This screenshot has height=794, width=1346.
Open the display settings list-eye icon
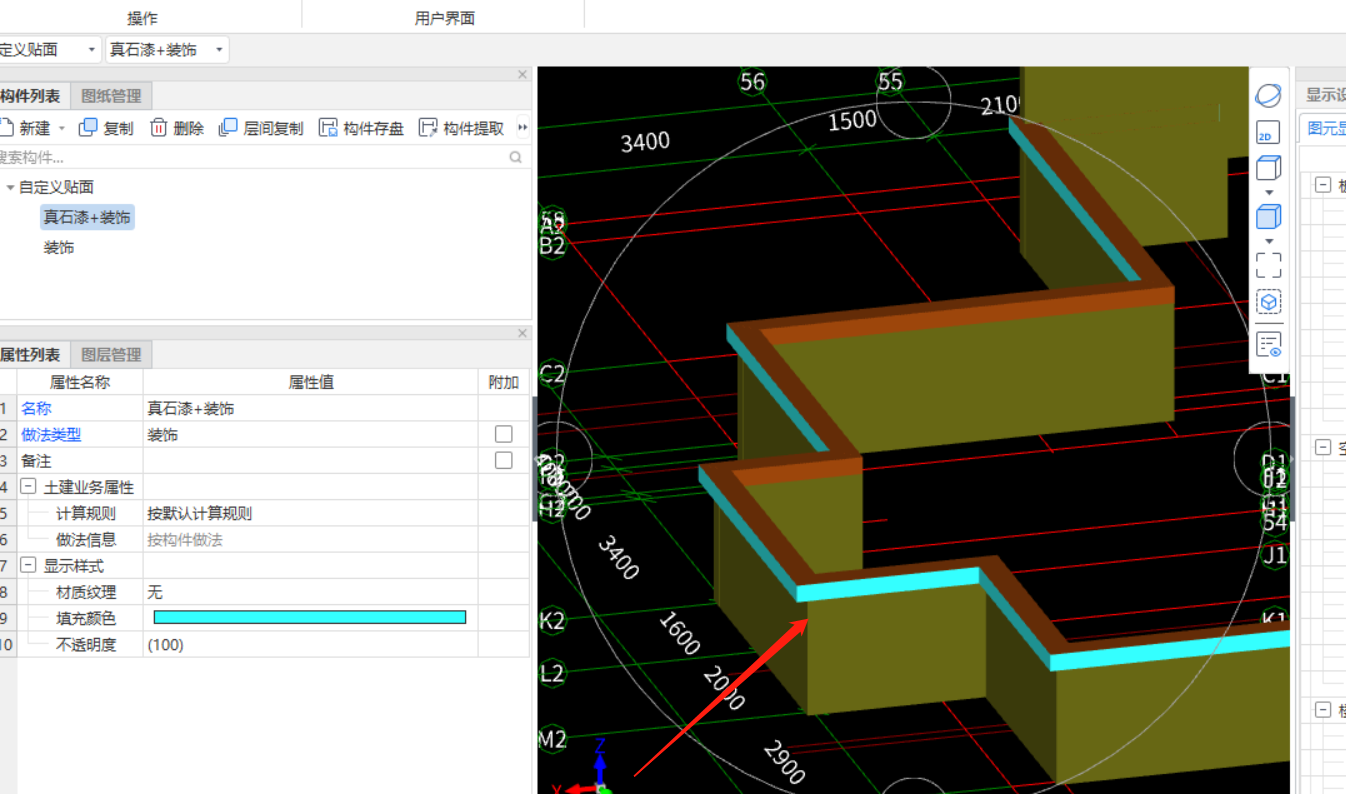[1268, 345]
